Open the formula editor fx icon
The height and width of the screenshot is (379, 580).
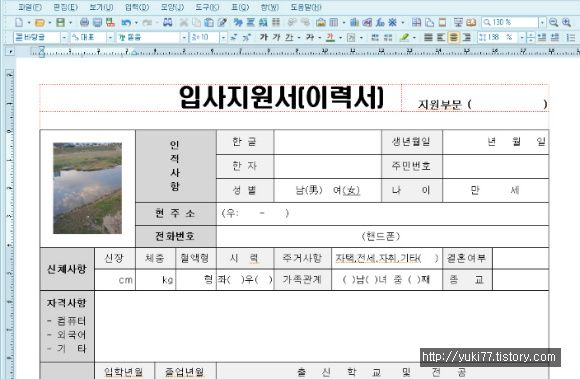[x=380, y=23]
